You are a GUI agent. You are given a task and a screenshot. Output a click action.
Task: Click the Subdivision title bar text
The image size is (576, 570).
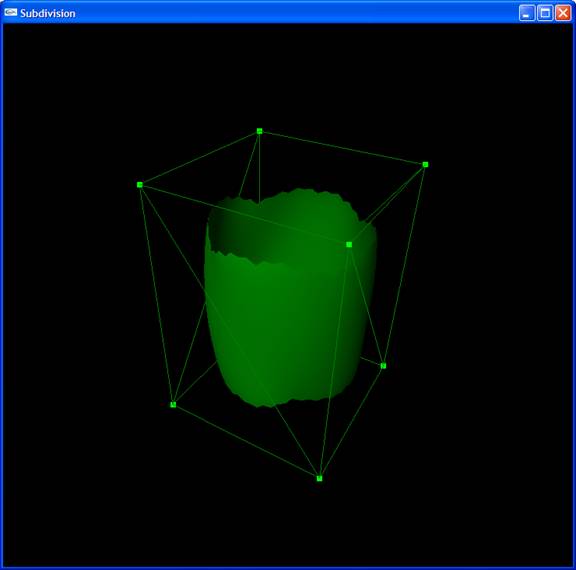48,14
